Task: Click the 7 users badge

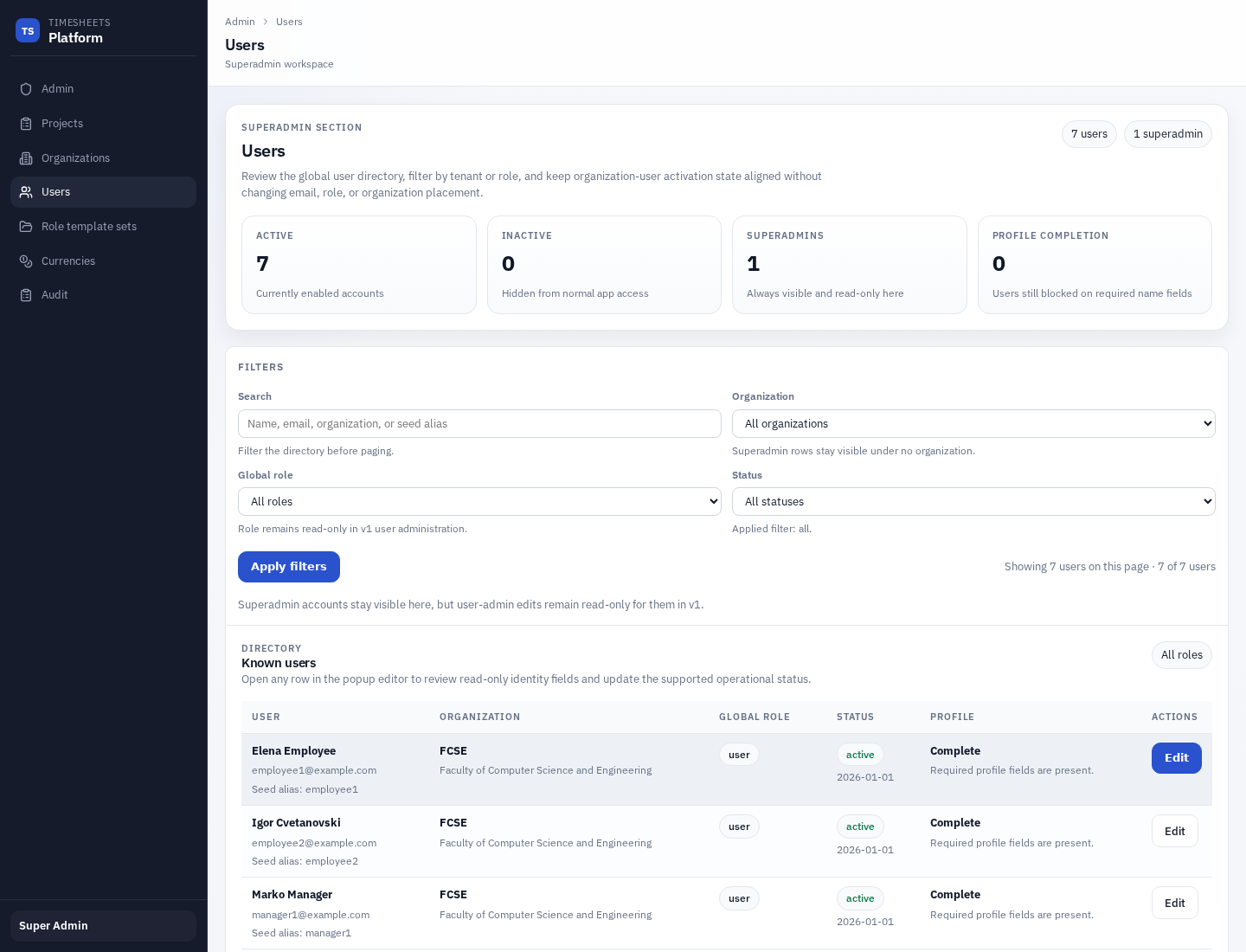Action: click(x=1089, y=134)
